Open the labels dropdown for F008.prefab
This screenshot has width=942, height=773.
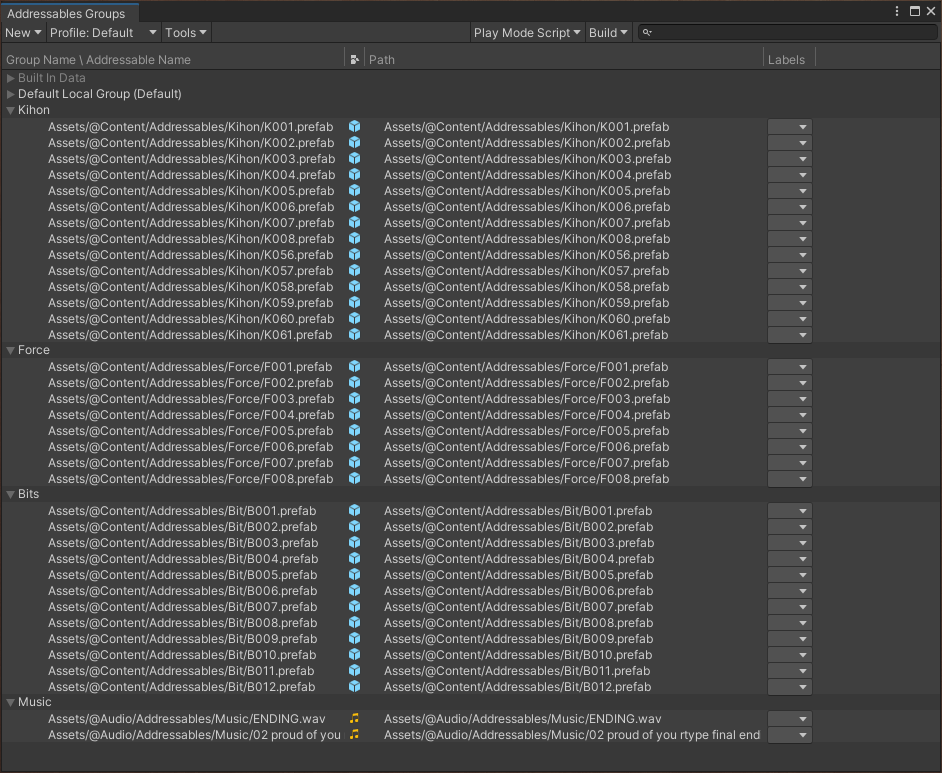[789, 479]
